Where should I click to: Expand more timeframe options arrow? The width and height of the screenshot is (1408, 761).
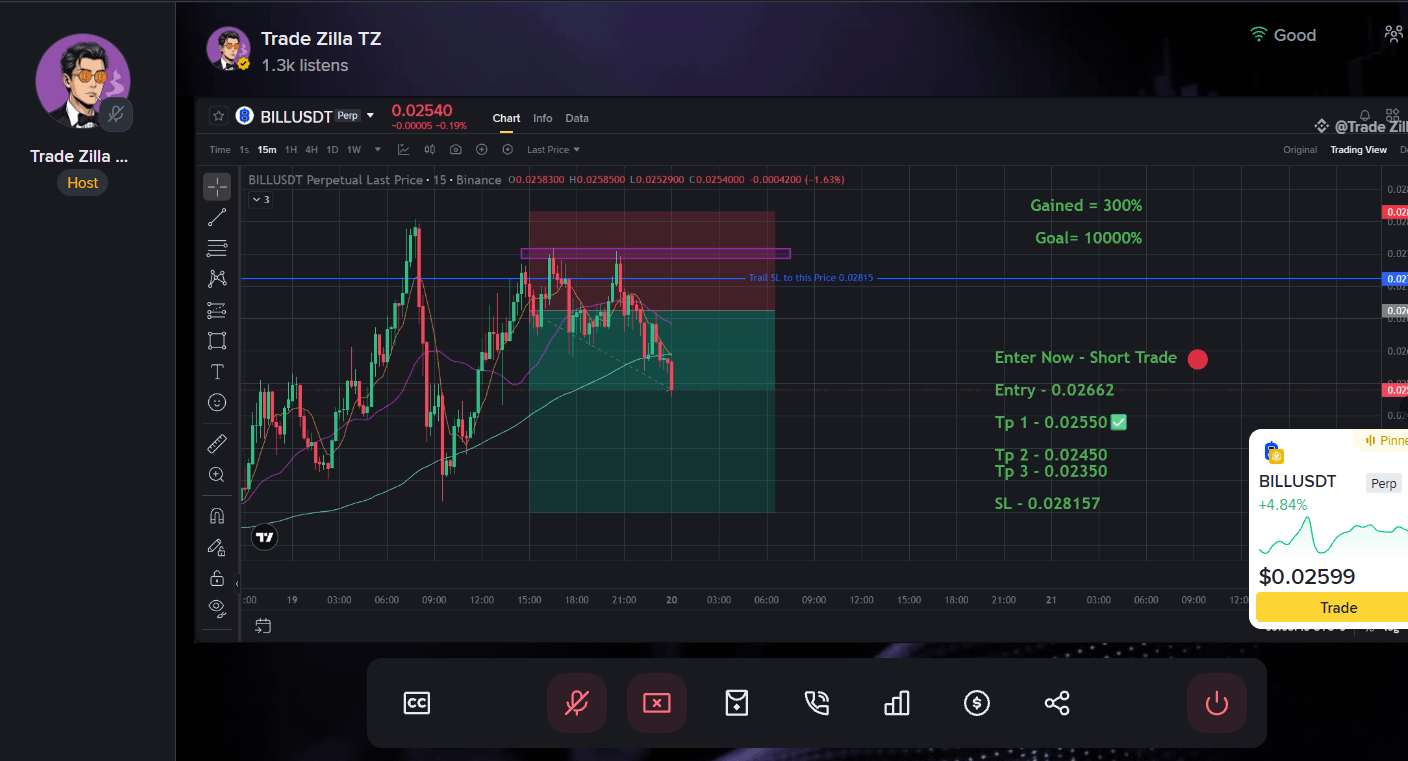click(378, 150)
